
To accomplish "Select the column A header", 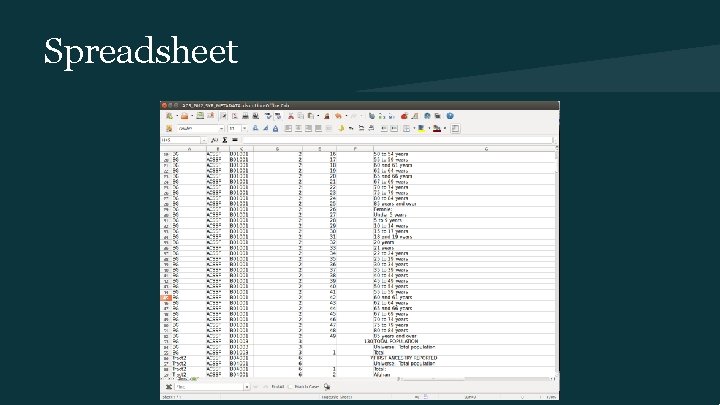I will 189,149.
